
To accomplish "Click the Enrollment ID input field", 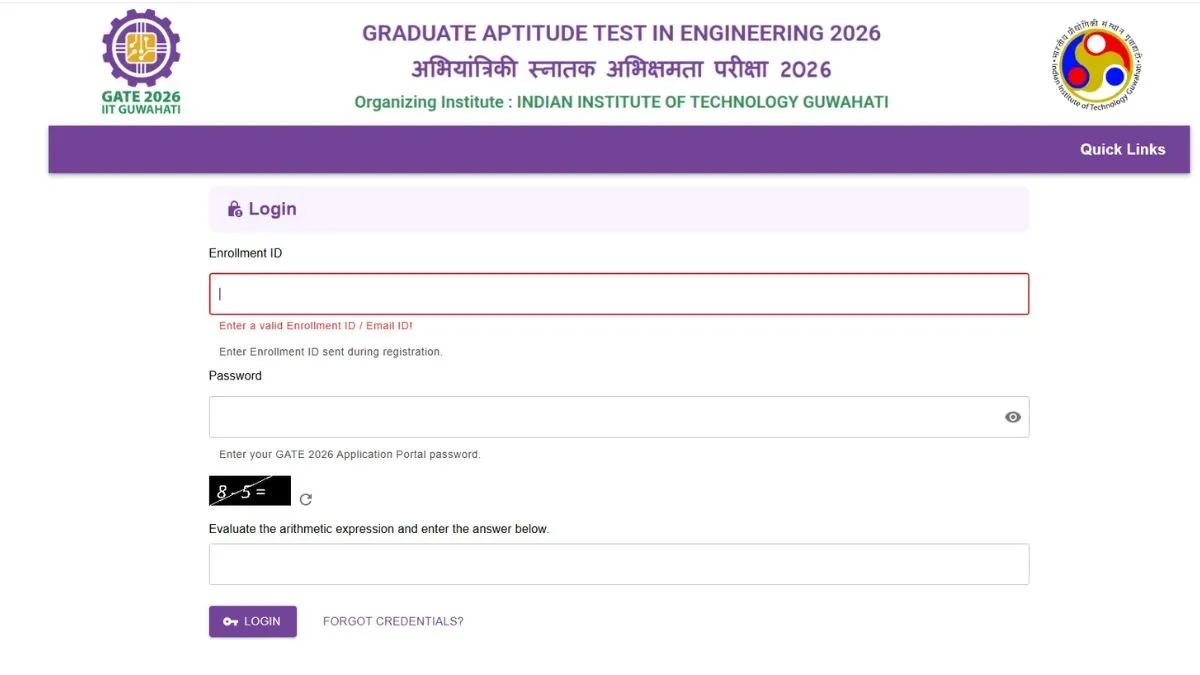I will pos(618,294).
